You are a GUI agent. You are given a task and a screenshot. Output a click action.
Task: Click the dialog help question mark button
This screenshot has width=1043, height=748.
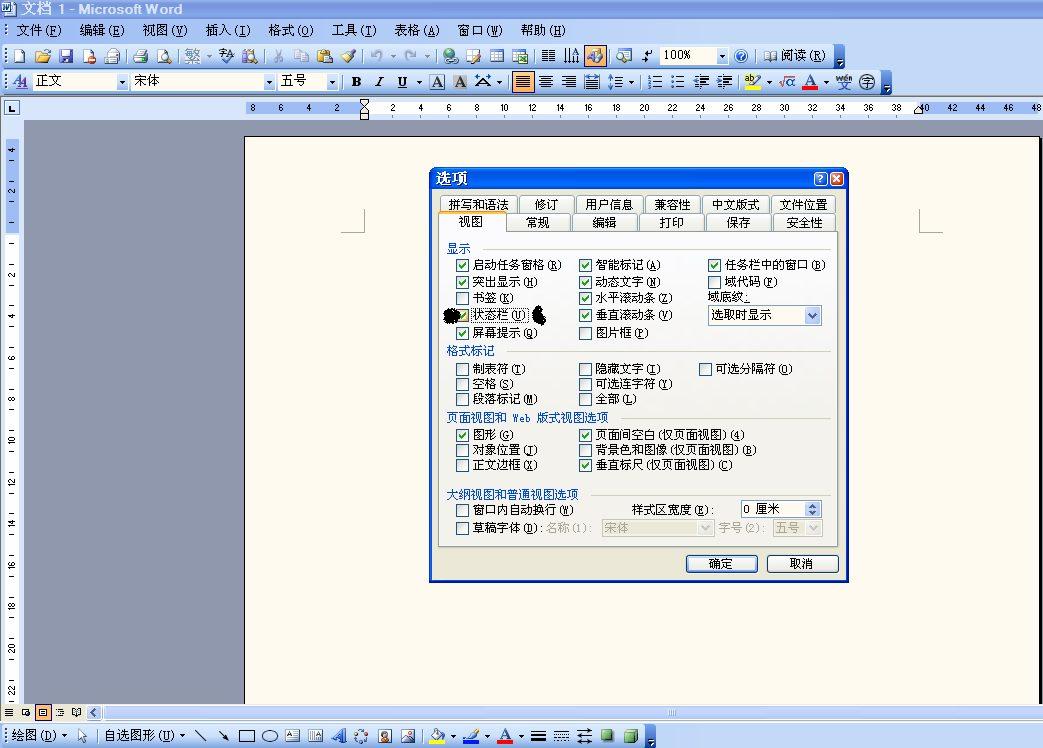820,179
